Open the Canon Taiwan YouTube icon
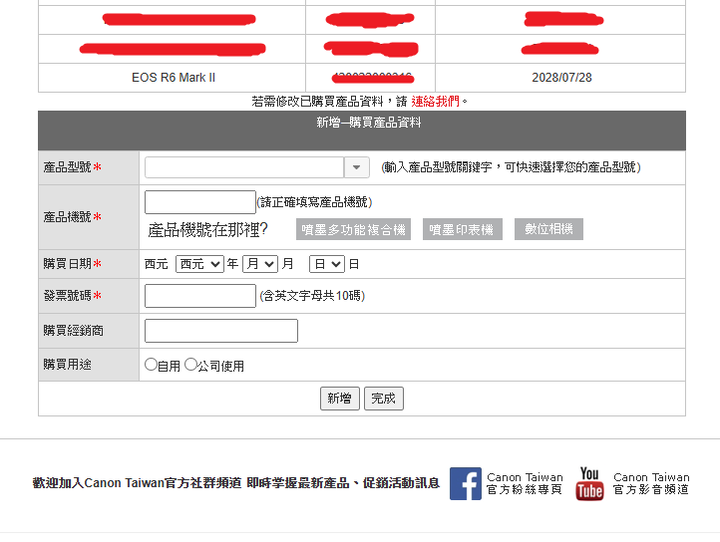720x542 pixels. click(x=590, y=484)
